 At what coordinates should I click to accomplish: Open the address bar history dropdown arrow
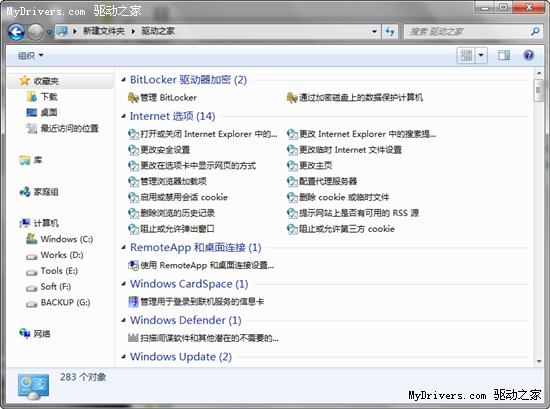[374, 32]
